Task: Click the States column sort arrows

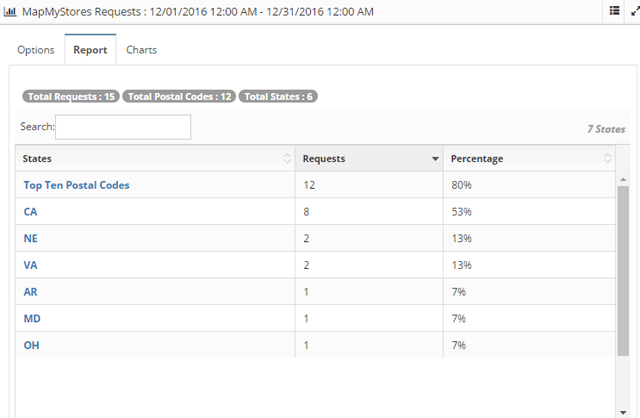Action: 287,159
